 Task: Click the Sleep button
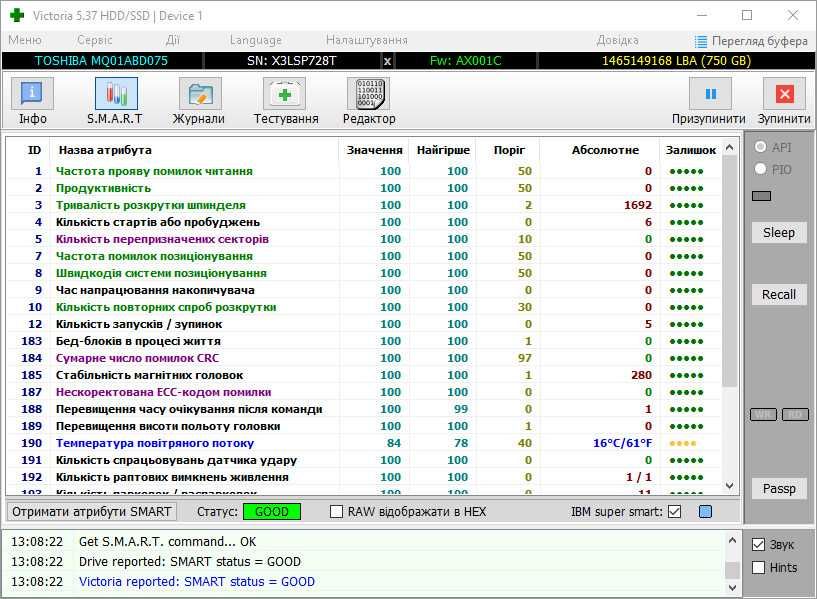pyautogui.click(x=779, y=233)
